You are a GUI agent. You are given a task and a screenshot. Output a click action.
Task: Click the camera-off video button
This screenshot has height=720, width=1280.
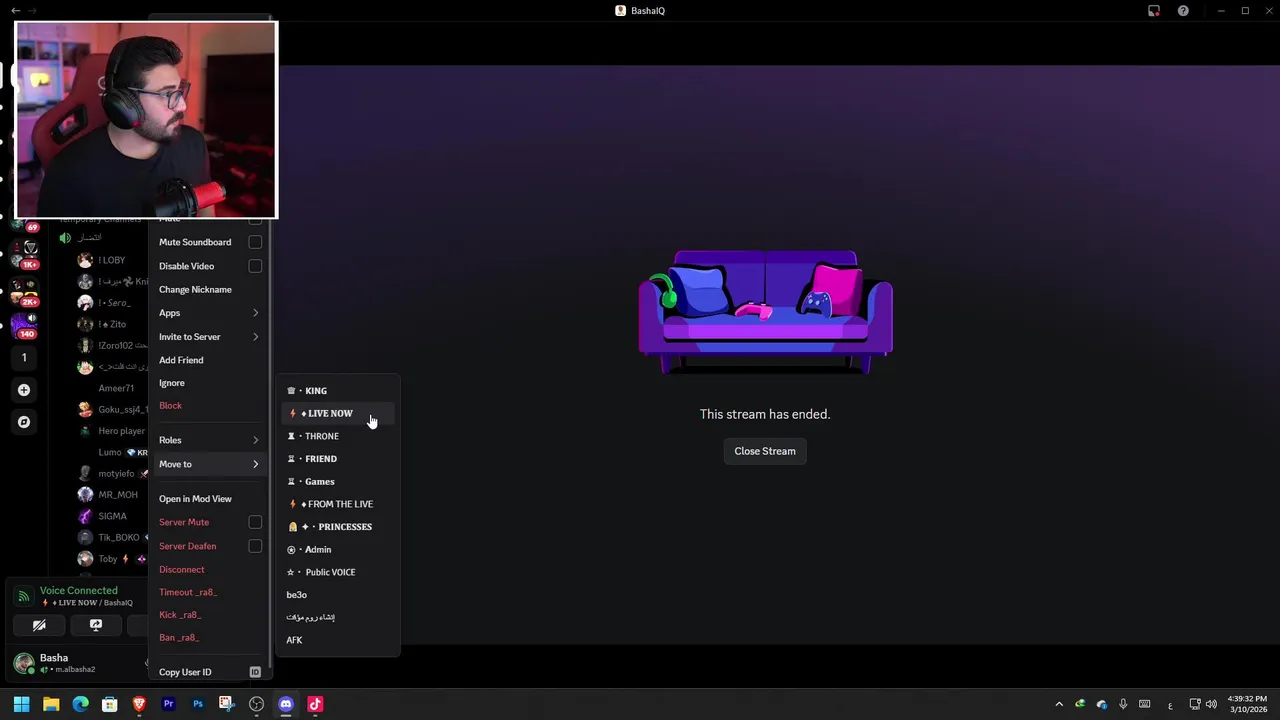click(39, 625)
